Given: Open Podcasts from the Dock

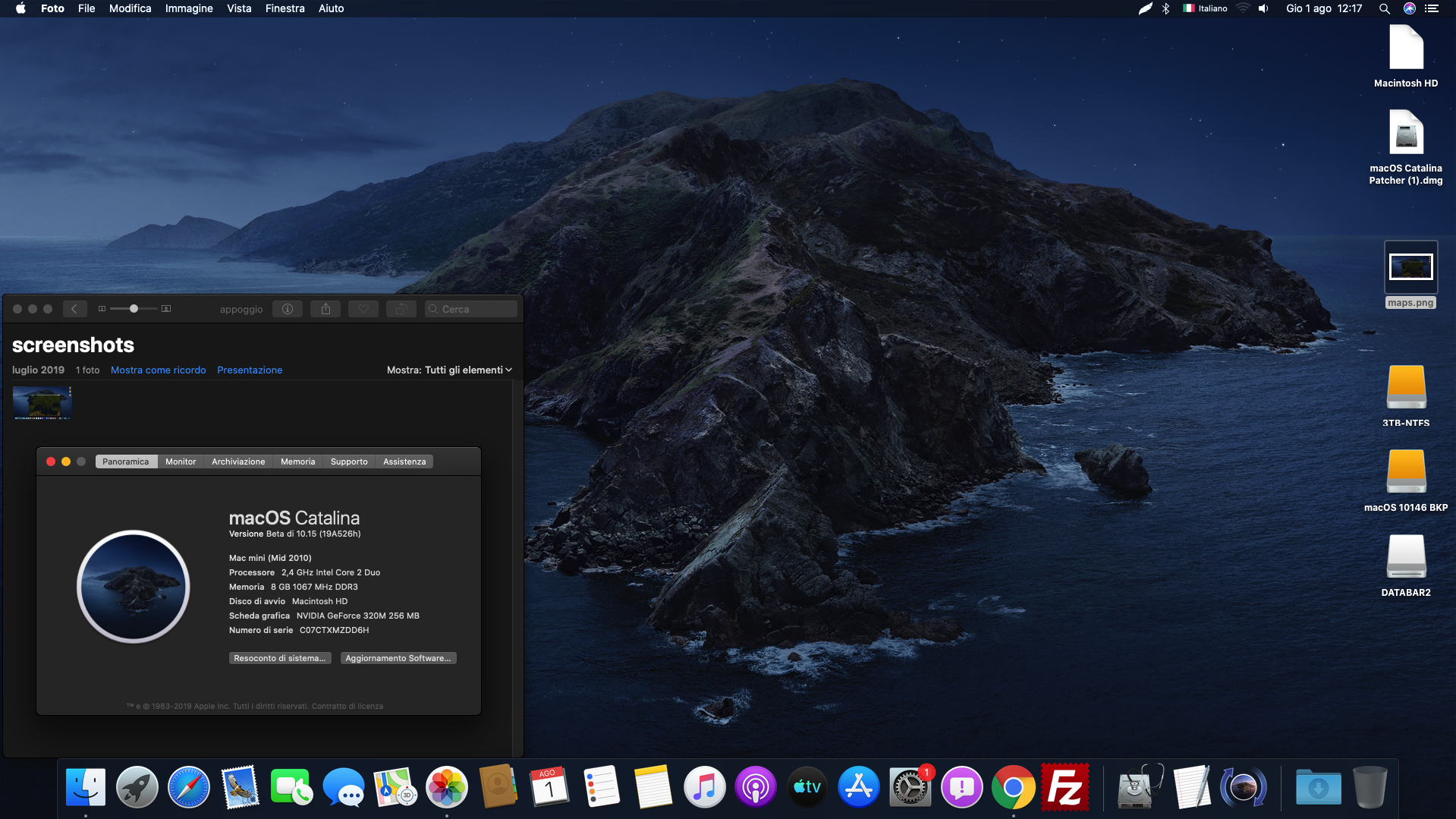Looking at the screenshot, I should click(x=756, y=787).
